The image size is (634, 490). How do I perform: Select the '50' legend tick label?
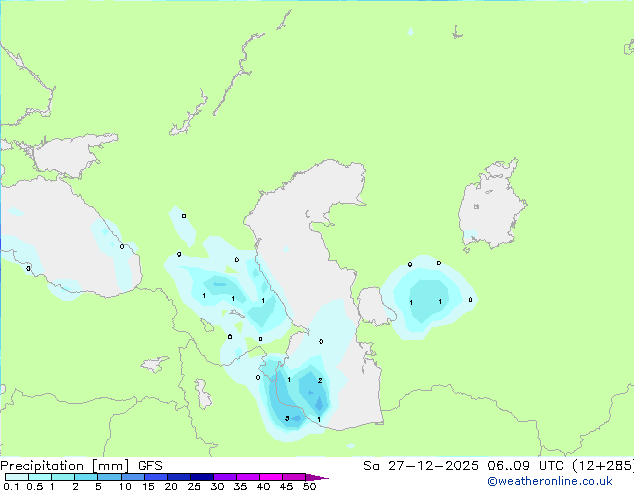tap(309, 486)
